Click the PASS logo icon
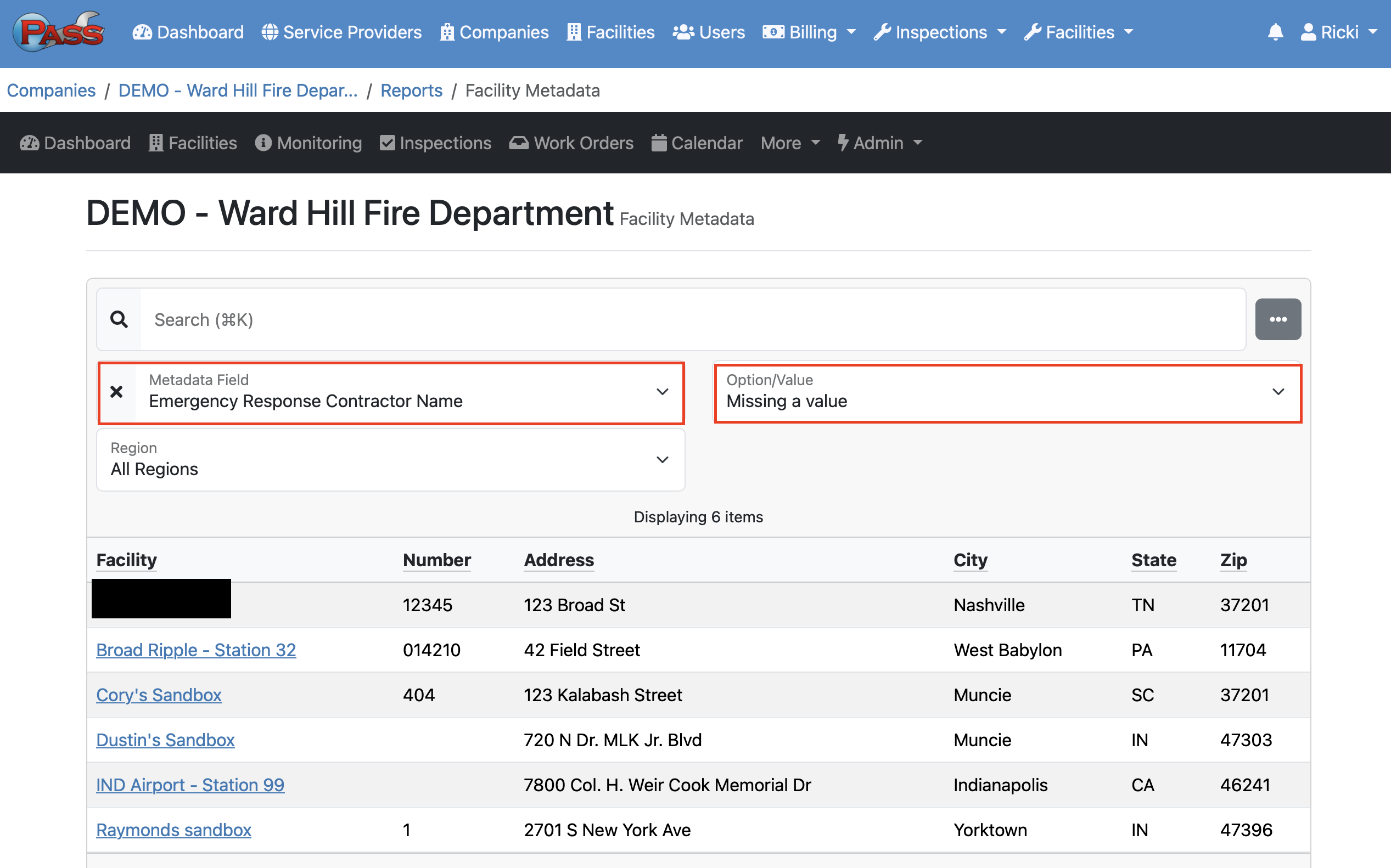Image resolution: width=1391 pixels, height=868 pixels. click(x=59, y=32)
